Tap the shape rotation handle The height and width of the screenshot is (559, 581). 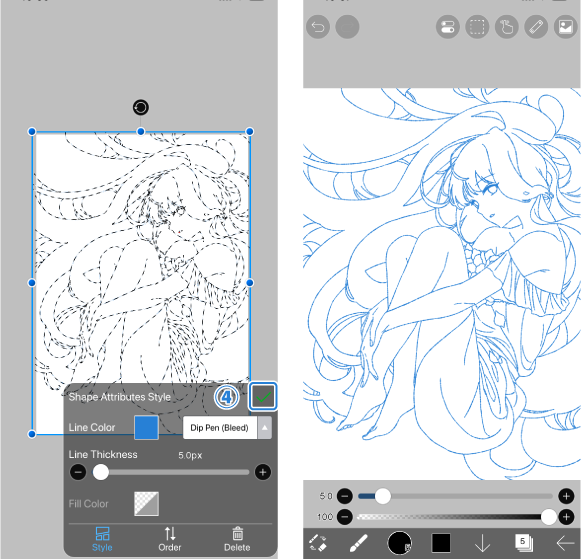pos(141,107)
